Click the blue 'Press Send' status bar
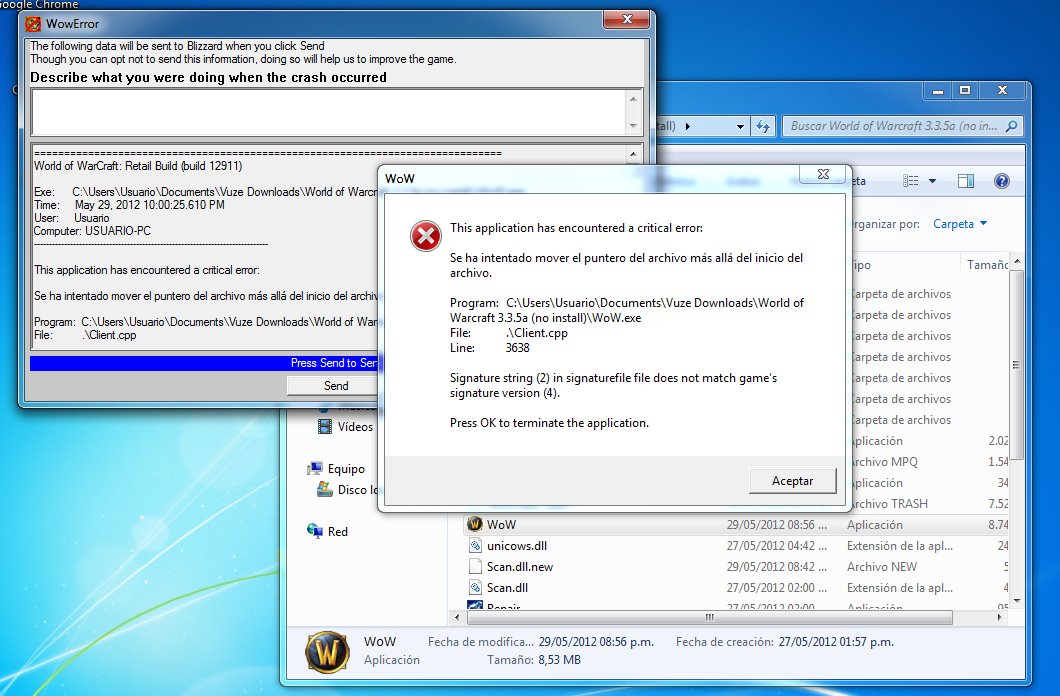This screenshot has height=696, width=1060. 203,363
